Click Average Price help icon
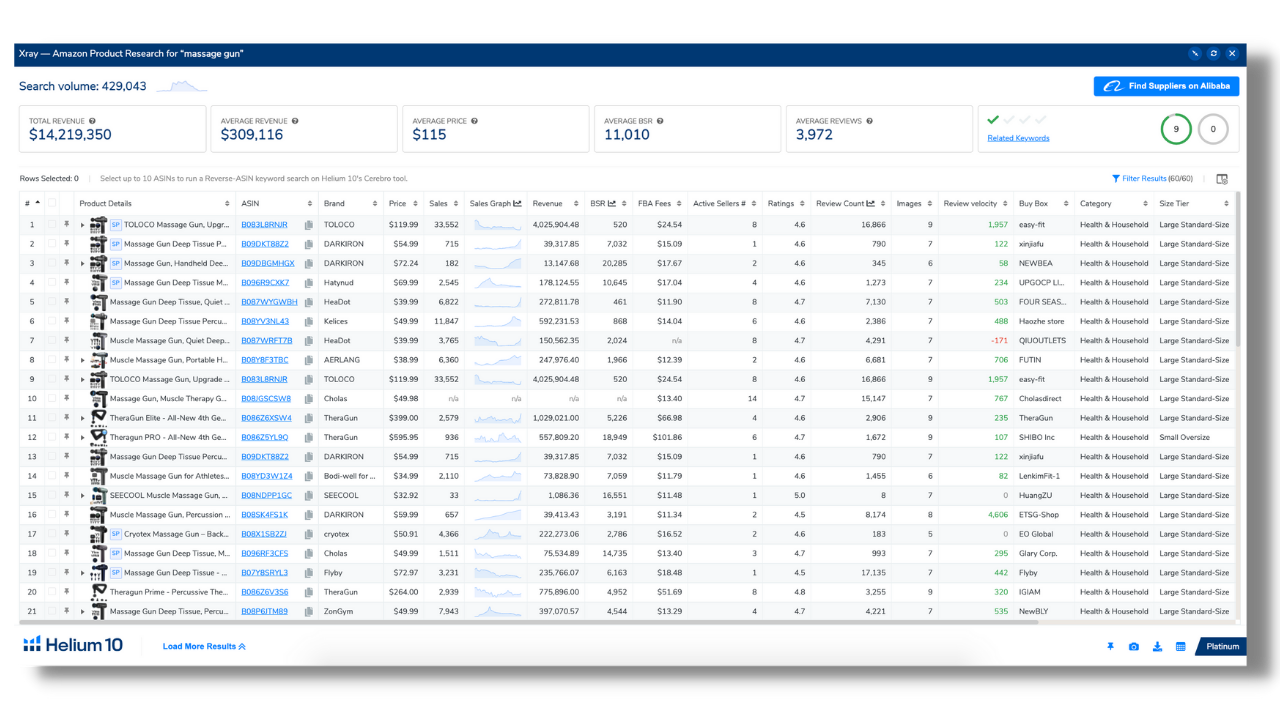 click(474, 121)
